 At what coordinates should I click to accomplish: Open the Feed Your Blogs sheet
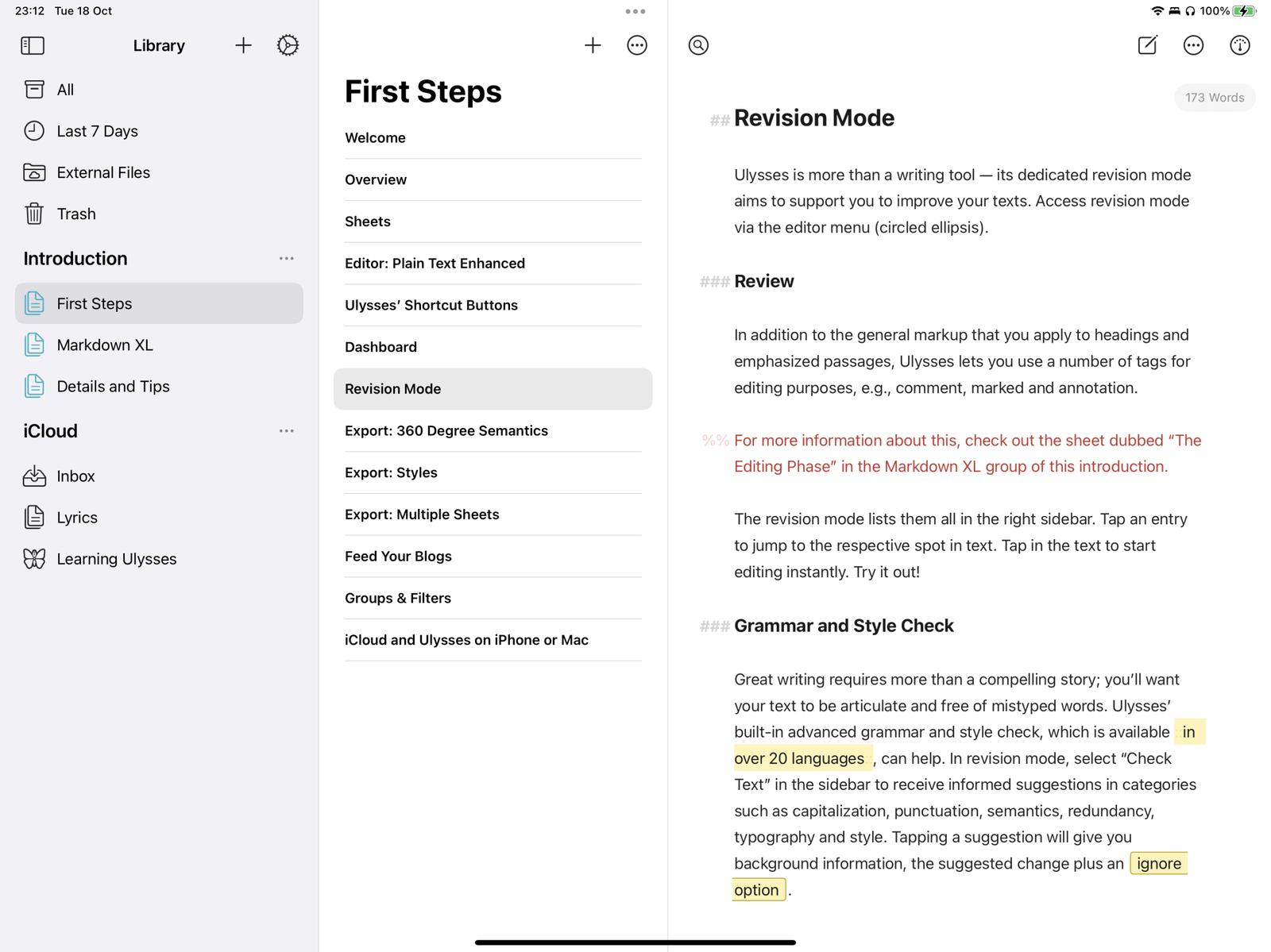(493, 556)
